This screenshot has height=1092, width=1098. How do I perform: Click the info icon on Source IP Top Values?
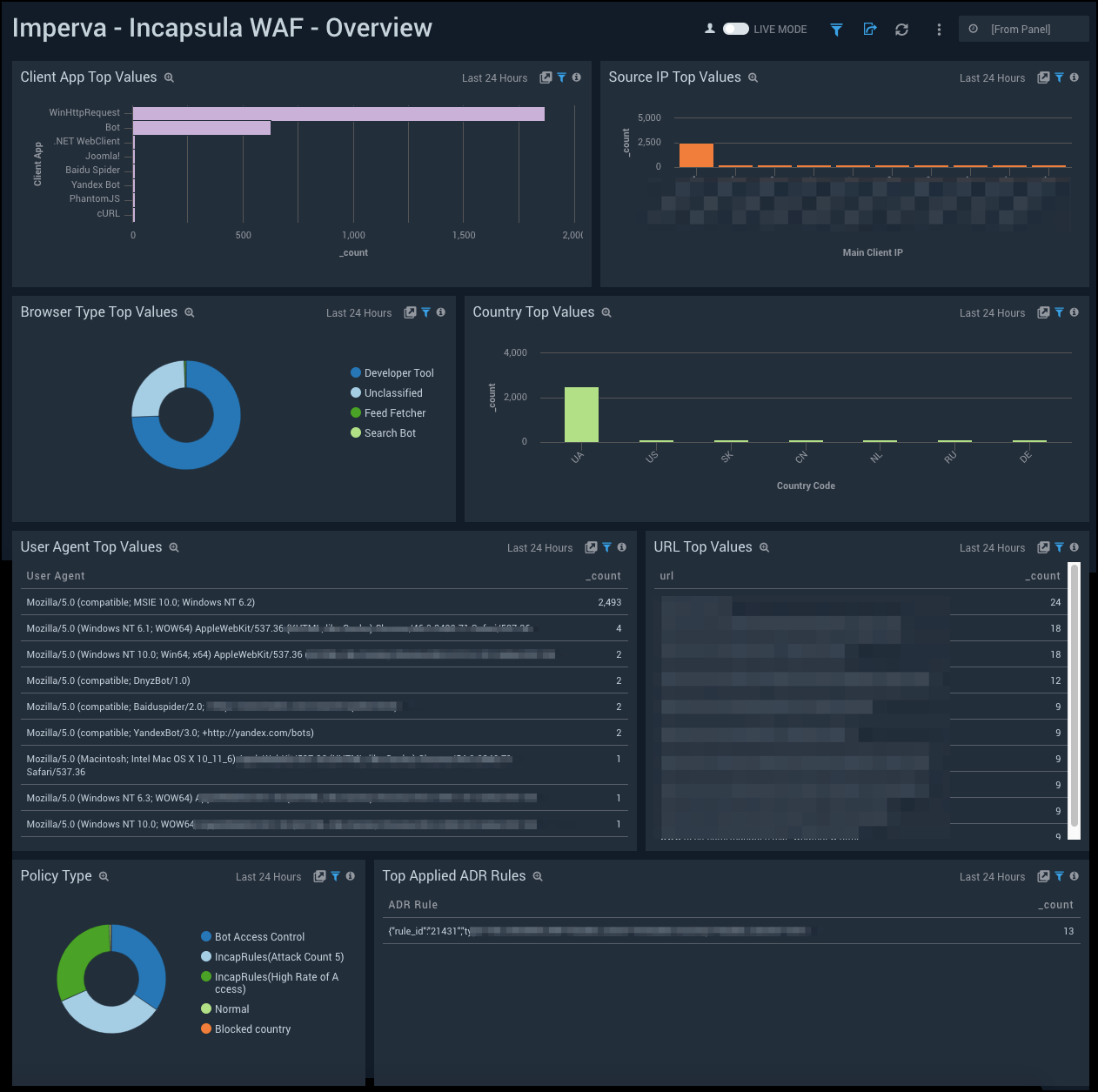pyautogui.click(x=1074, y=77)
